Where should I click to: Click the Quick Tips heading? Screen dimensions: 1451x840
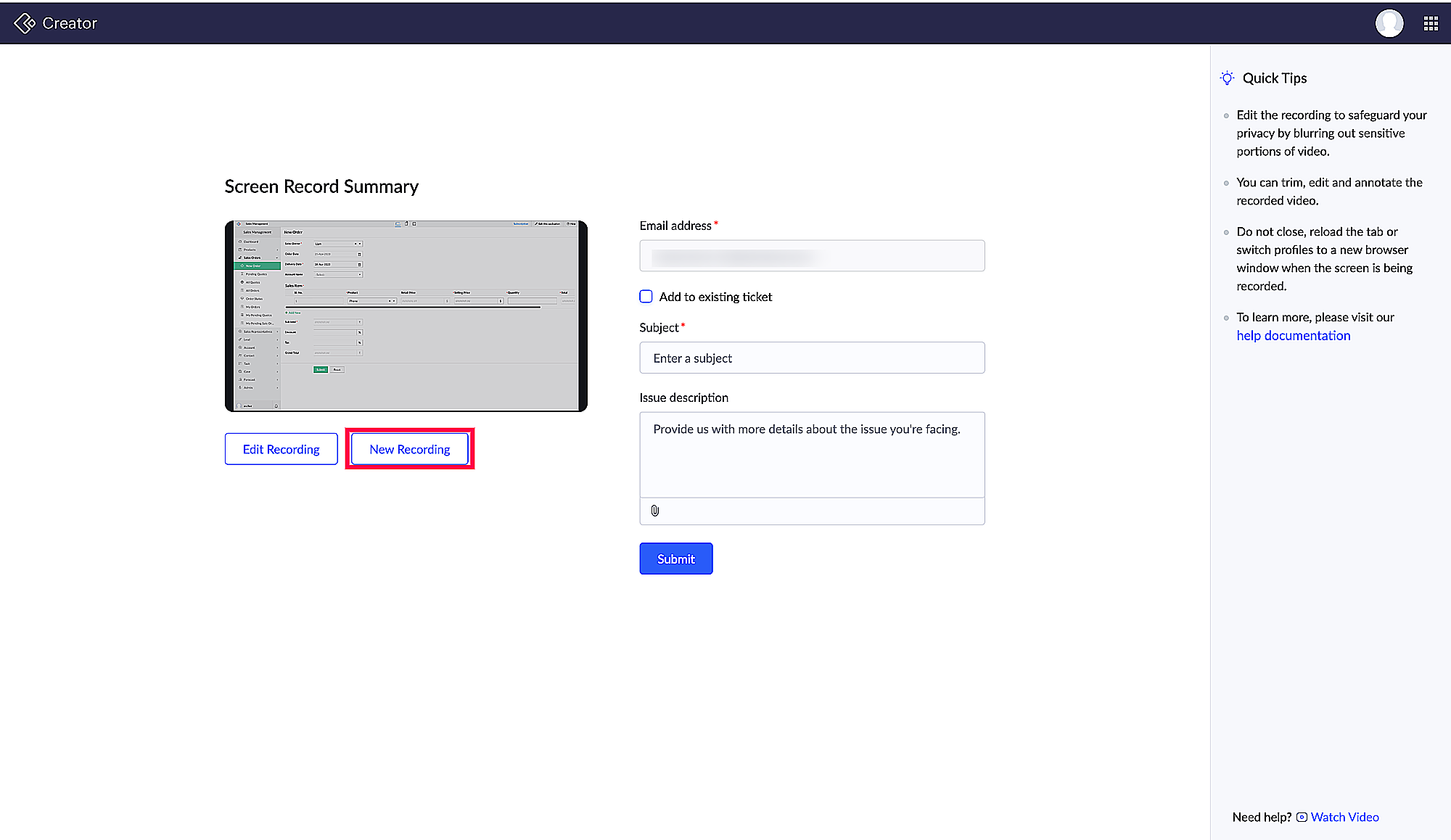tap(1274, 78)
